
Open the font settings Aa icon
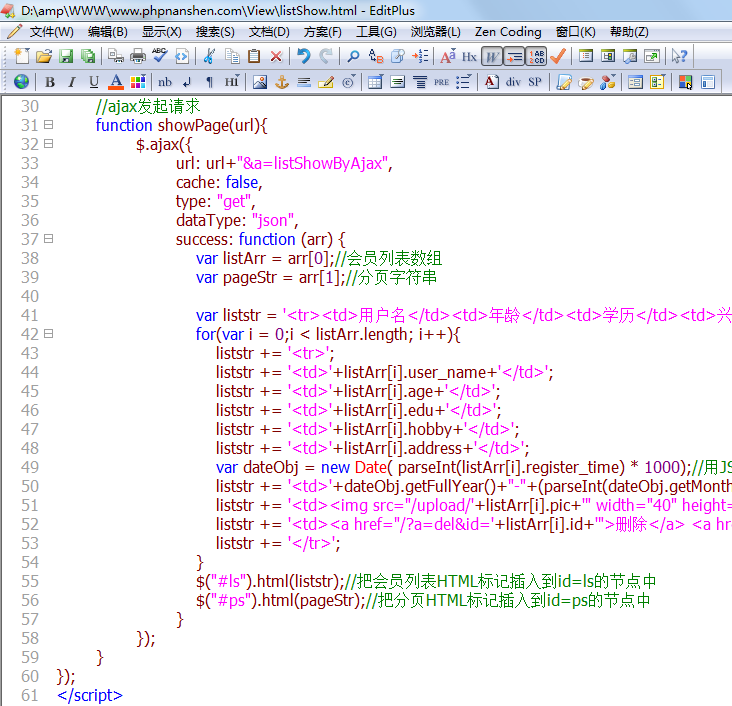tap(448, 56)
